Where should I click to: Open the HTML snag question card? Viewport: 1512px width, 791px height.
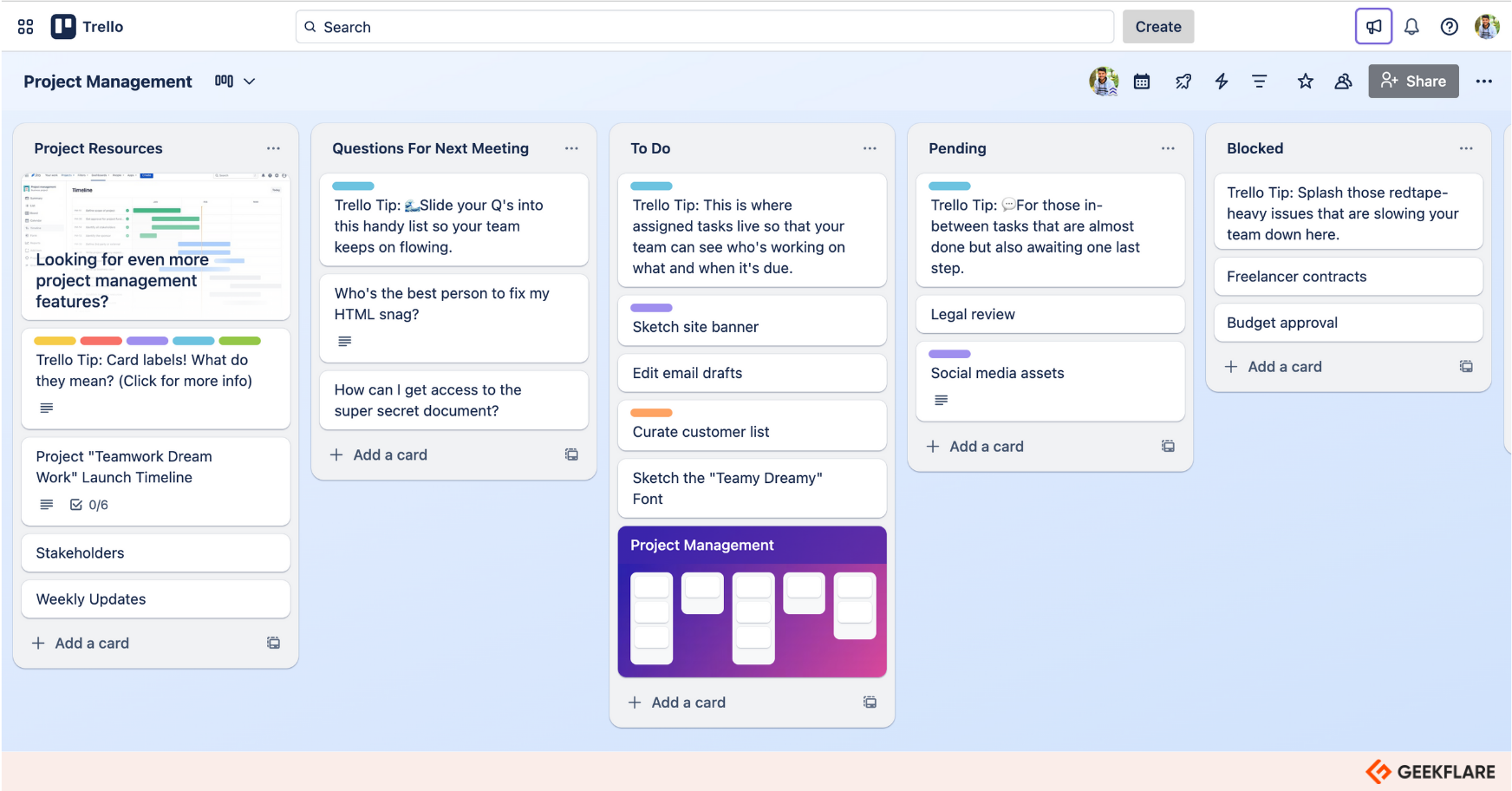coord(454,318)
